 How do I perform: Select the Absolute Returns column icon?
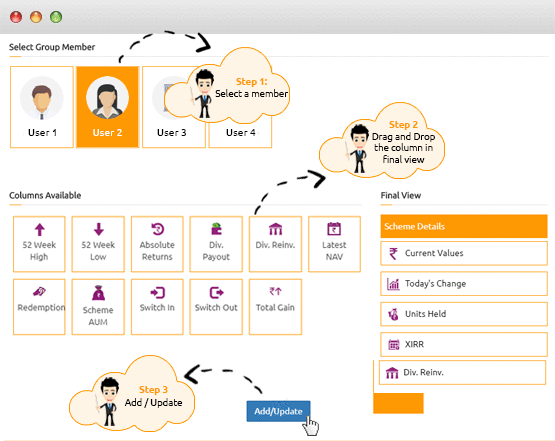pyautogui.click(x=157, y=229)
